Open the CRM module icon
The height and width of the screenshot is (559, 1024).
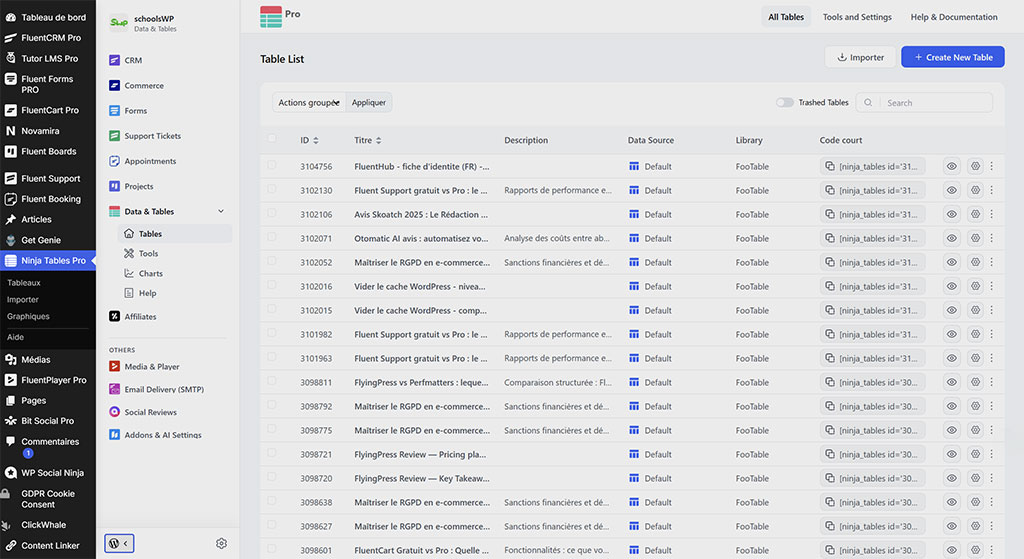coord(114,60)
